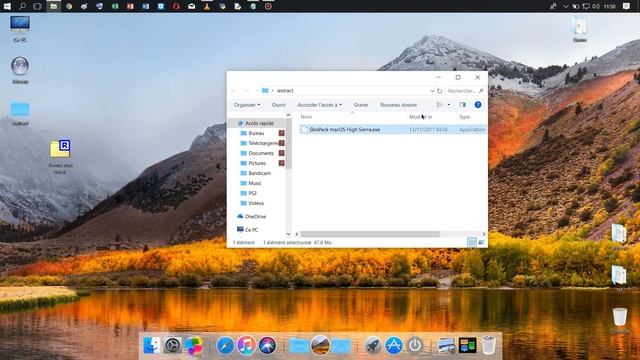The image size is (640, 360).
Task: Open Task View in top taskbar
Action: click(x=37, y=6)
